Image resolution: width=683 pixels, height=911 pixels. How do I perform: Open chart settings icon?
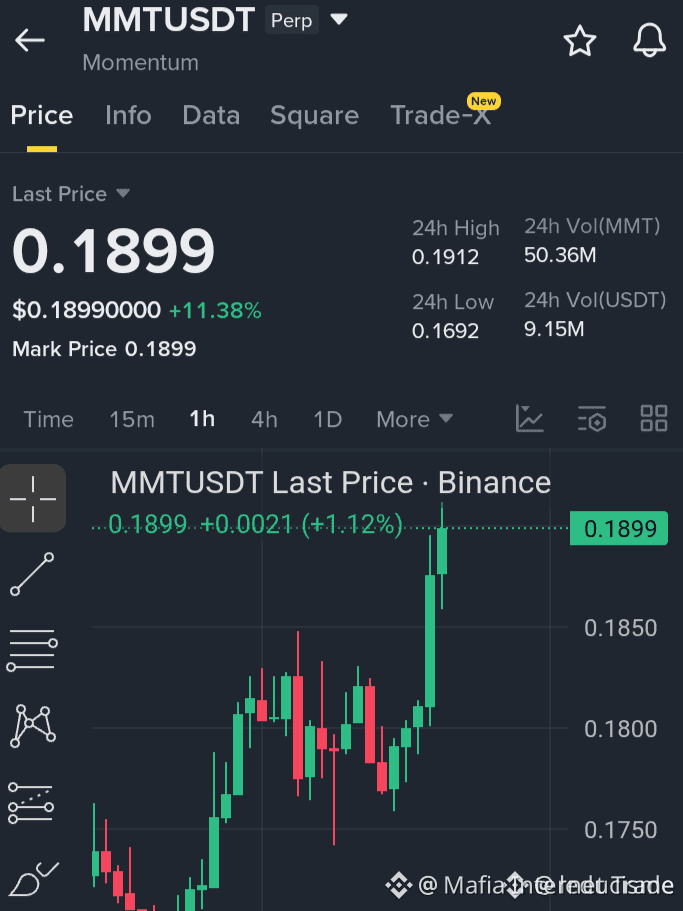tap(592, 419)
